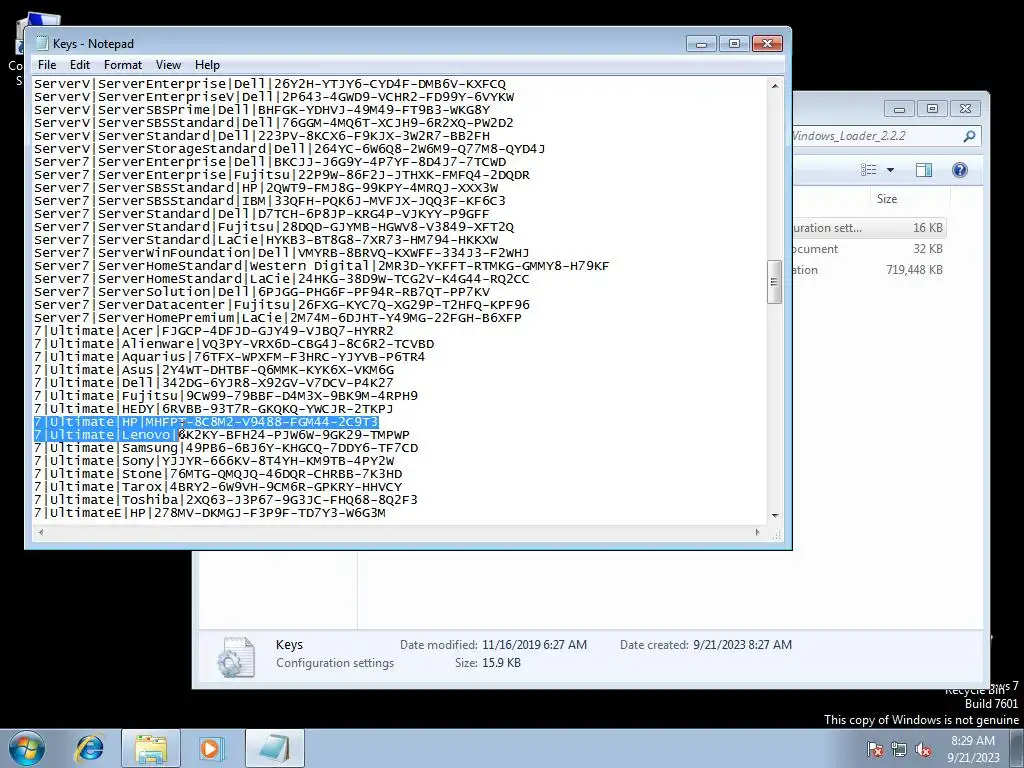Screen dimensions: 1024x768
Task: Open Windows Media Player from the taskbar
Action: (210, 748)
